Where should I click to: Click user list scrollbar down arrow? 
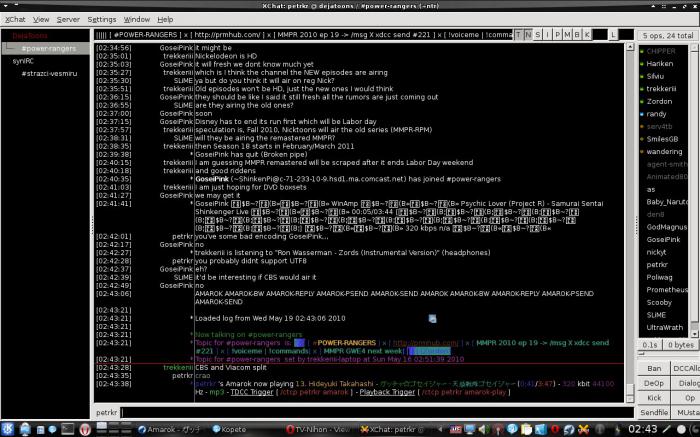tap(695, 334)
